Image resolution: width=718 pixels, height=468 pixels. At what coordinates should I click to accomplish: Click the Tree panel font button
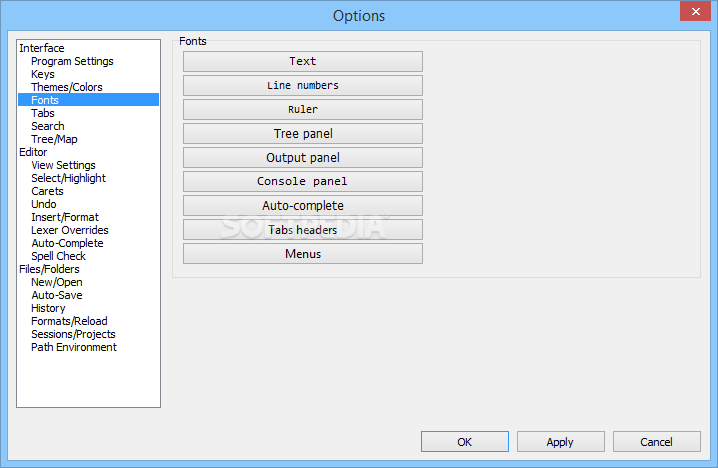(302, 134)
